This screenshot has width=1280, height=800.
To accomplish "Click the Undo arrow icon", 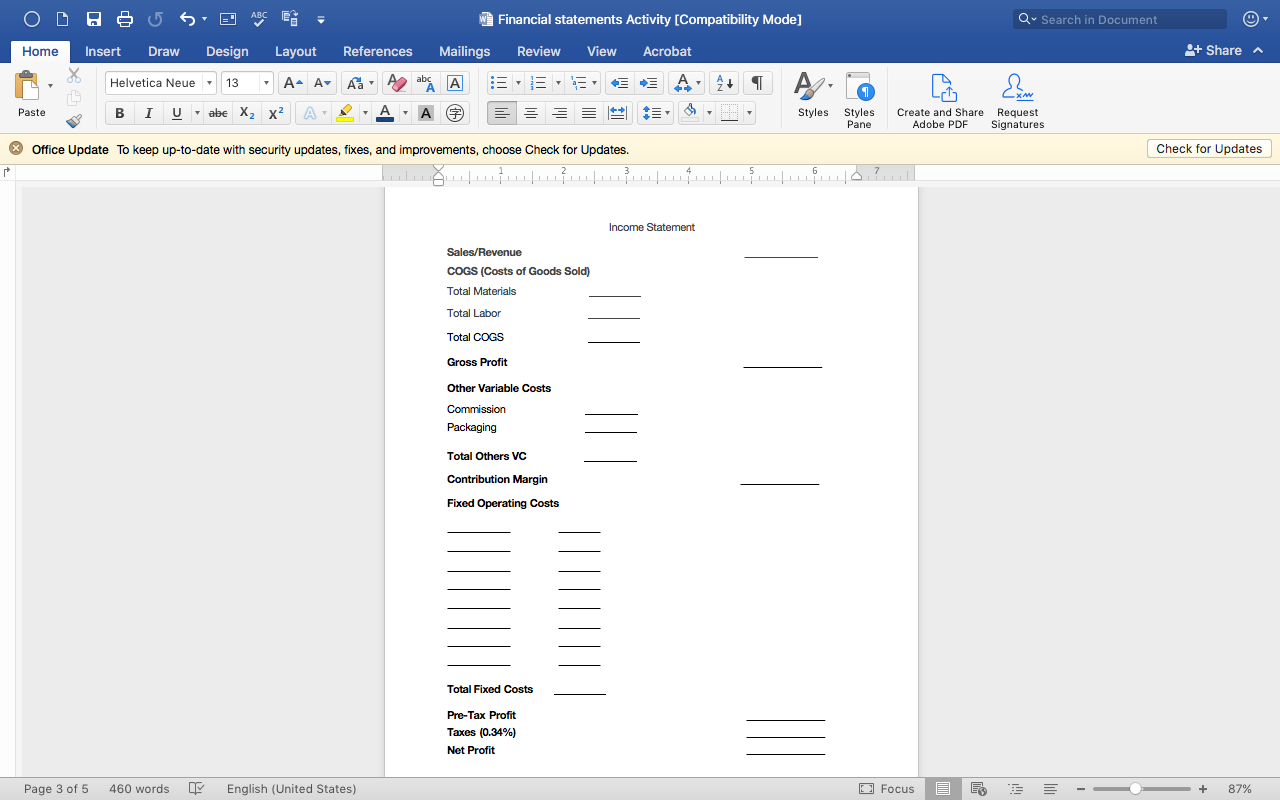I will 187,19.
